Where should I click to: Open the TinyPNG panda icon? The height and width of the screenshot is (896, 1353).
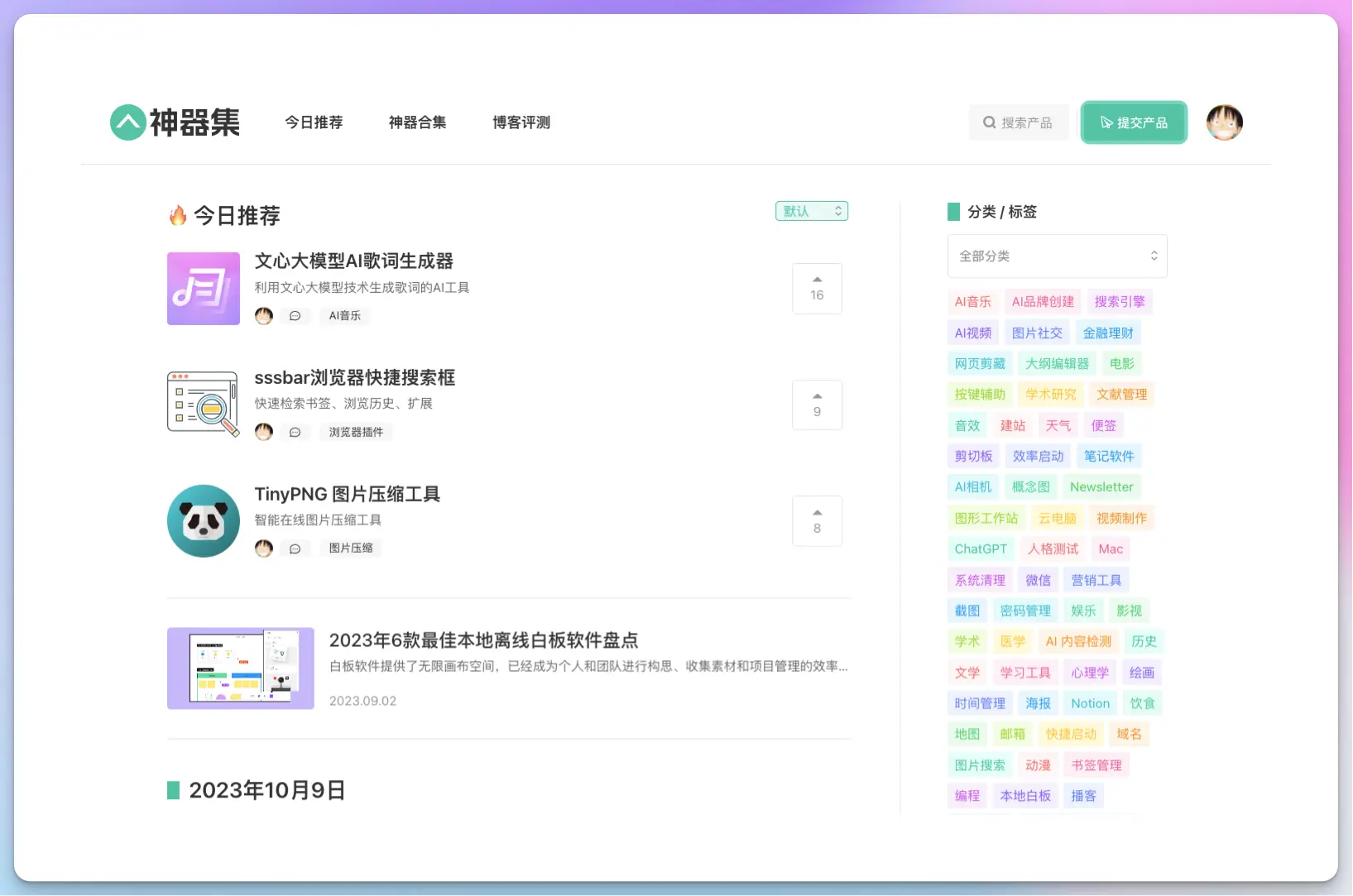click(x=204, y=521)
